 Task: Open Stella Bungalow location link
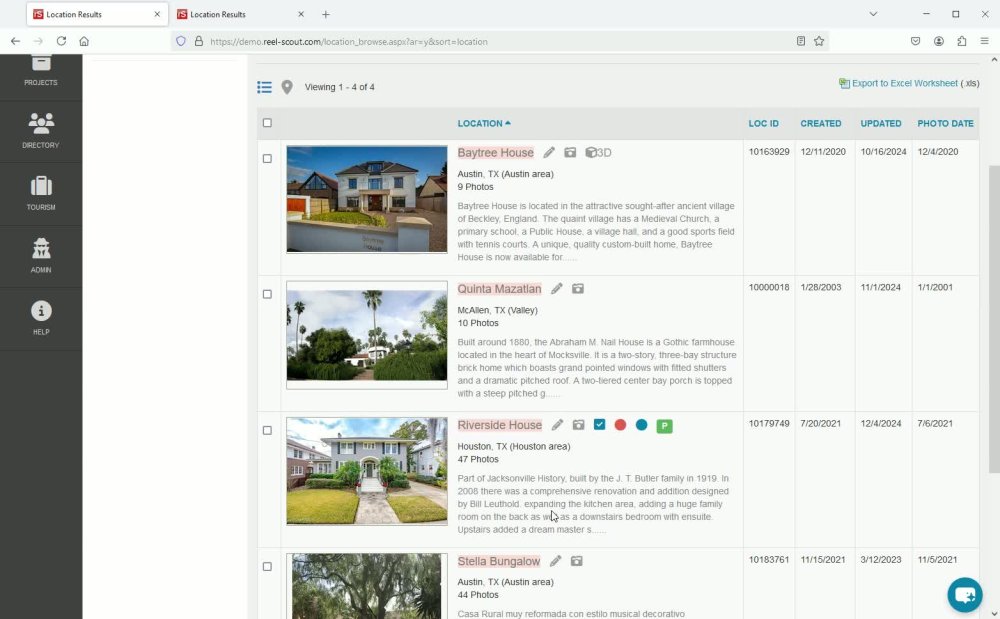pos(499,562)
